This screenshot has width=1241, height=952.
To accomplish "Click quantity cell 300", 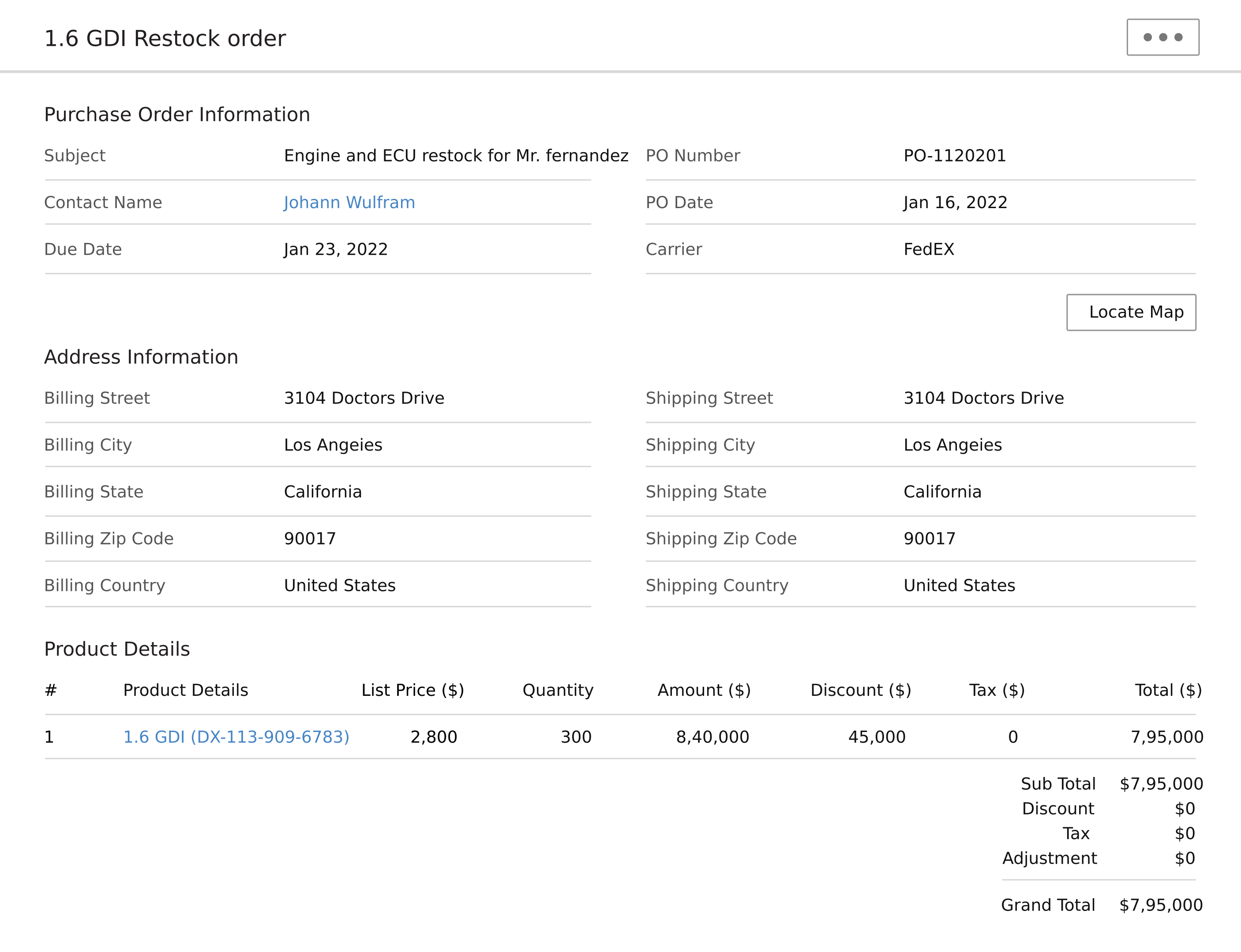I will coord(576,737).
